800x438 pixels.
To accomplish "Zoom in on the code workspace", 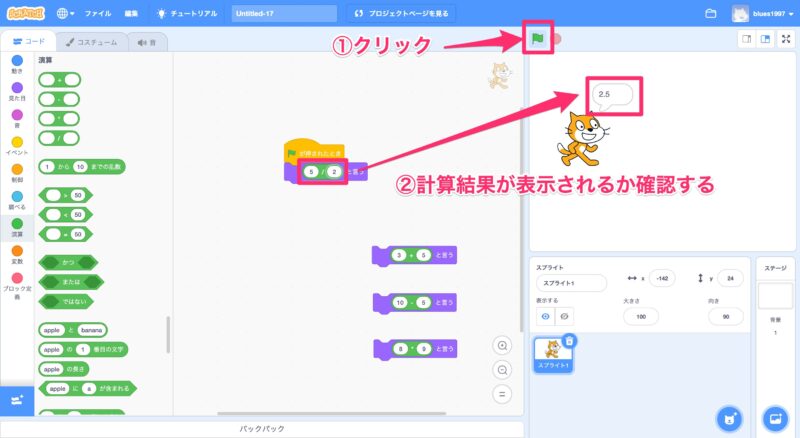I will click(504, 345).
